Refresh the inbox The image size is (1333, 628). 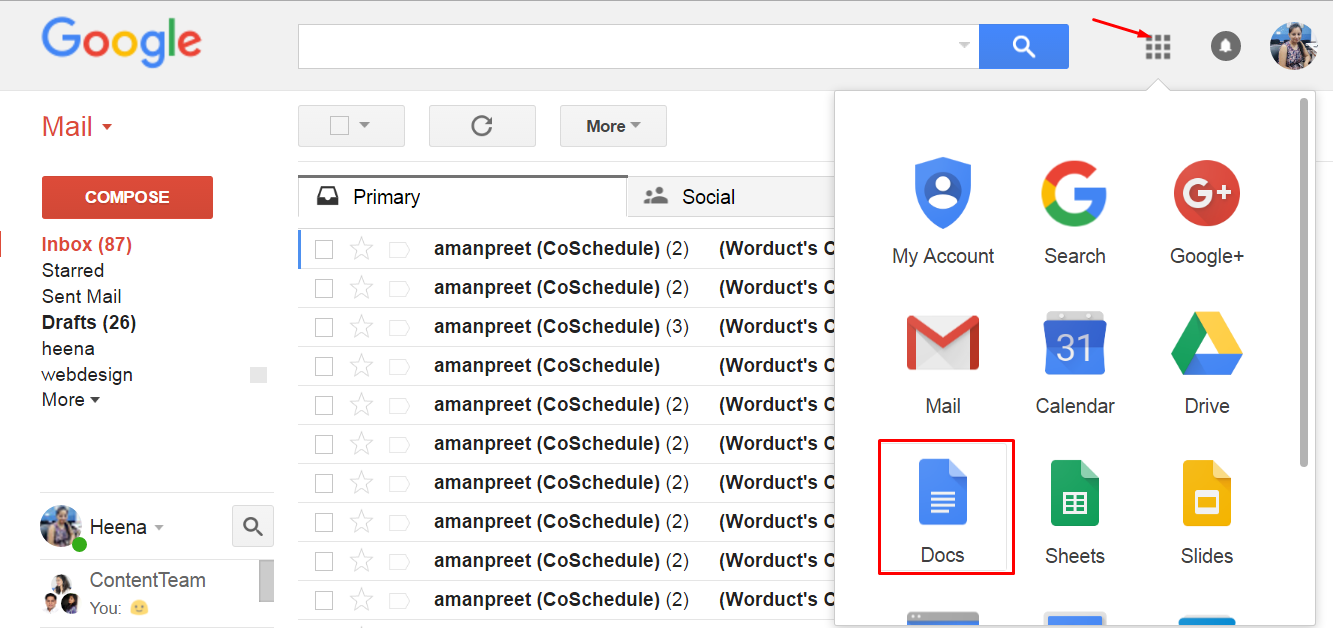[482, 125]
